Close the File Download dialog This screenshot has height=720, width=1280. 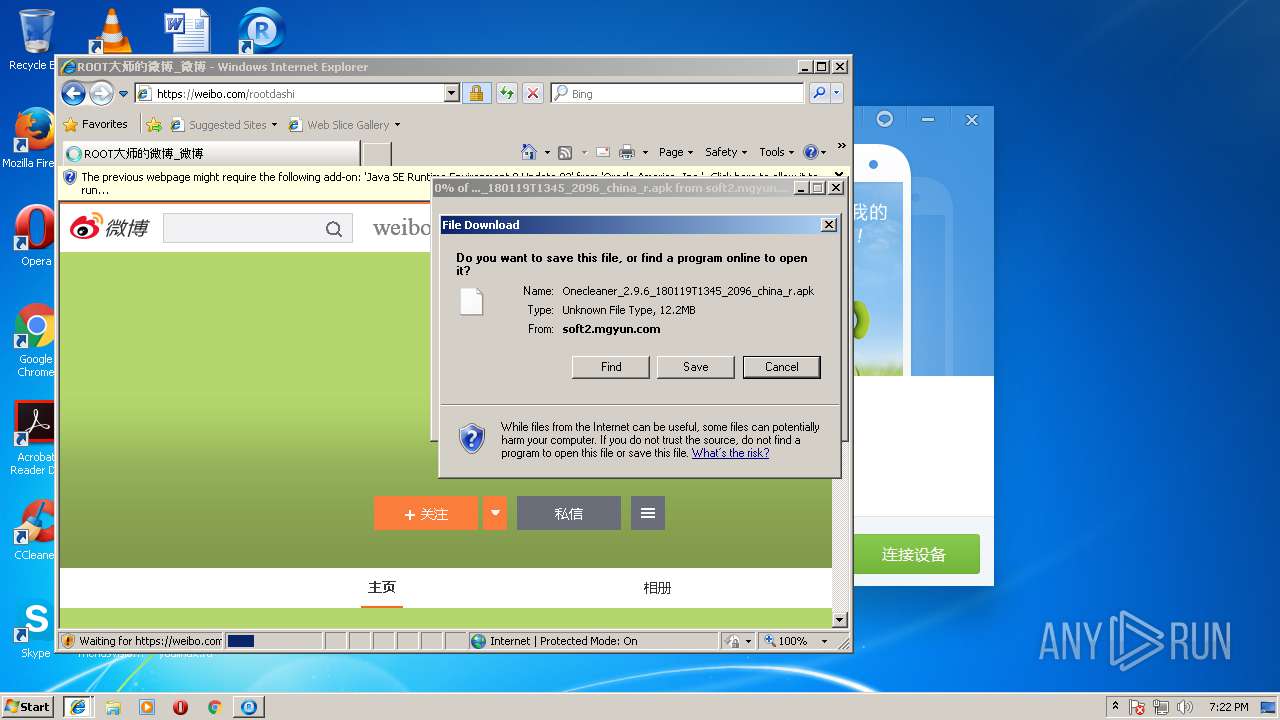pos(829,225)
